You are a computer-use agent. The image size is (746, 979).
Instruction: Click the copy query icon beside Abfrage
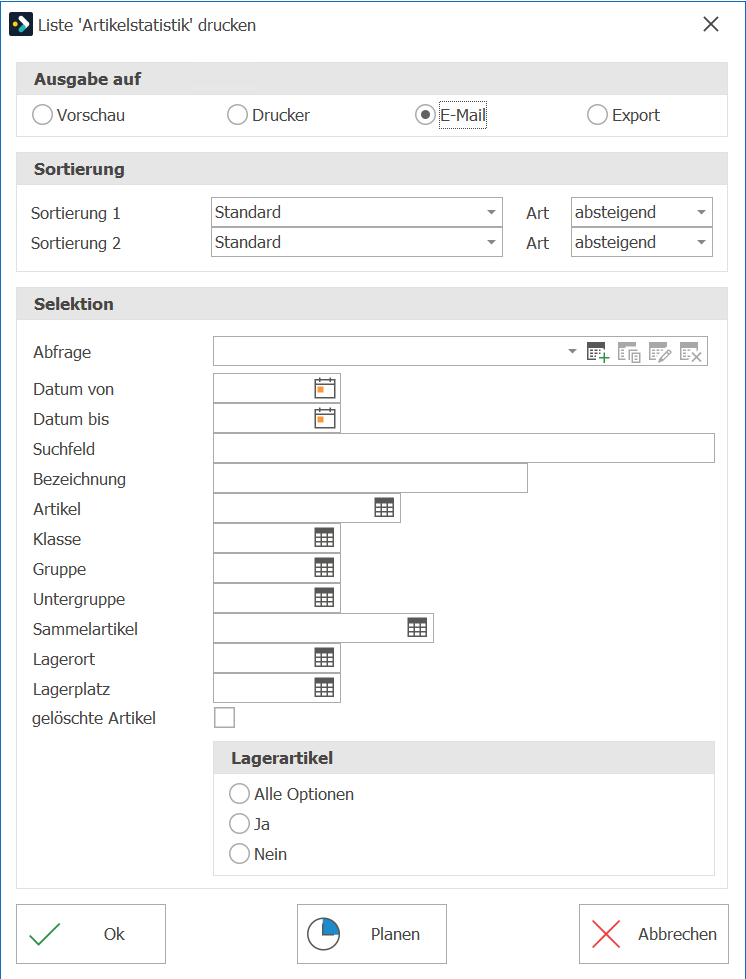[629, 352]
